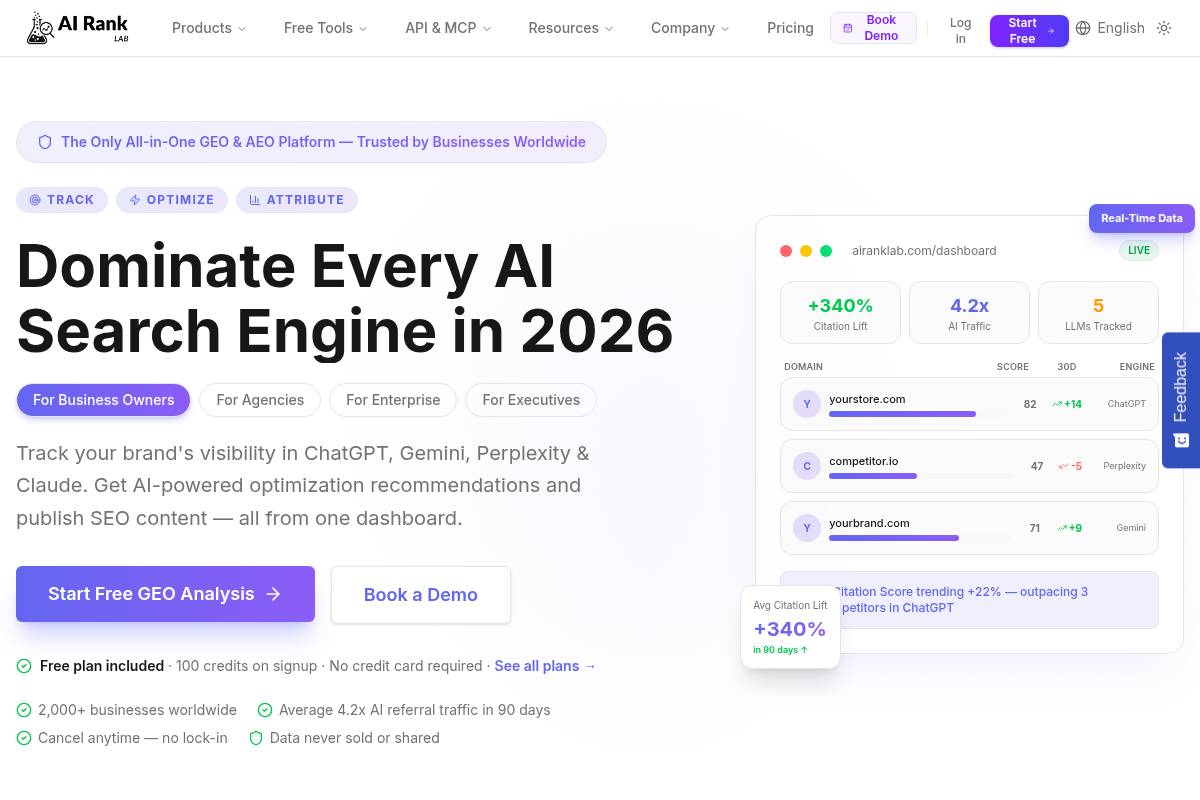Click the Y avatar for yourbrand.com
Screen dimensions: 1200x800
point(807,528)
